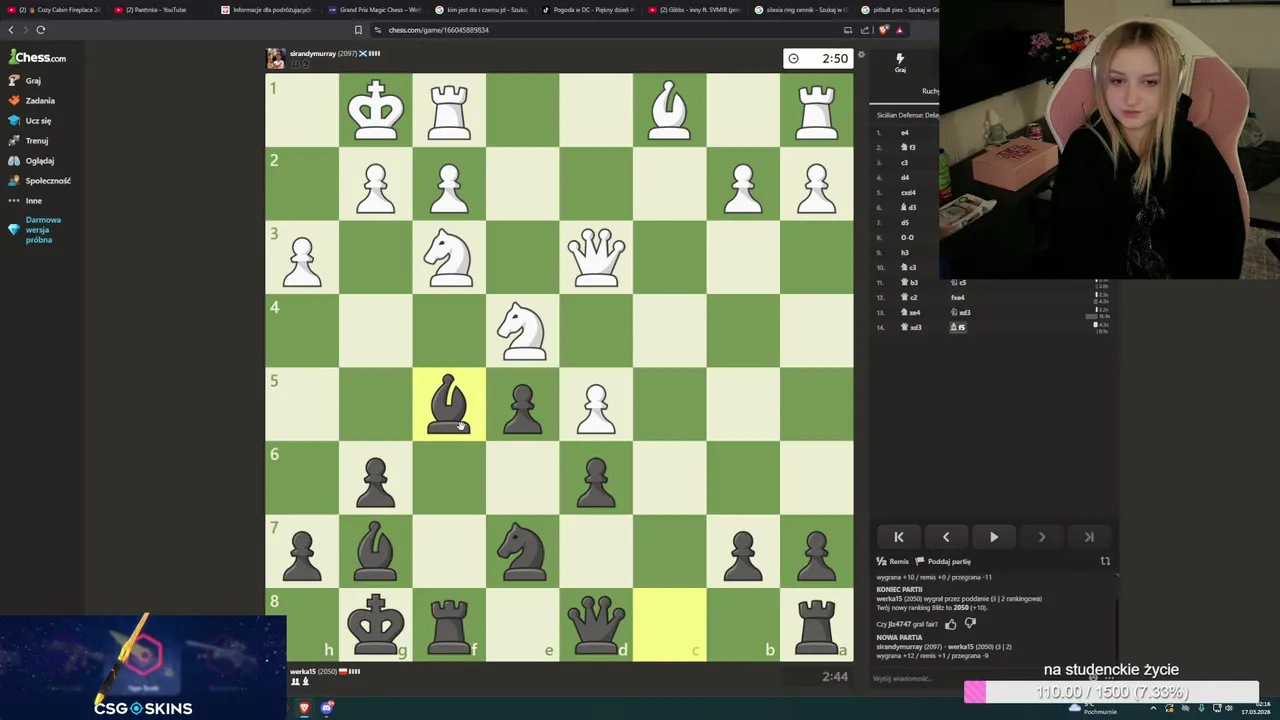Viewport: 1280px width, 720px height.
Task: Switch to Informacje dla podróżujących tab
Action: point(268,9)
